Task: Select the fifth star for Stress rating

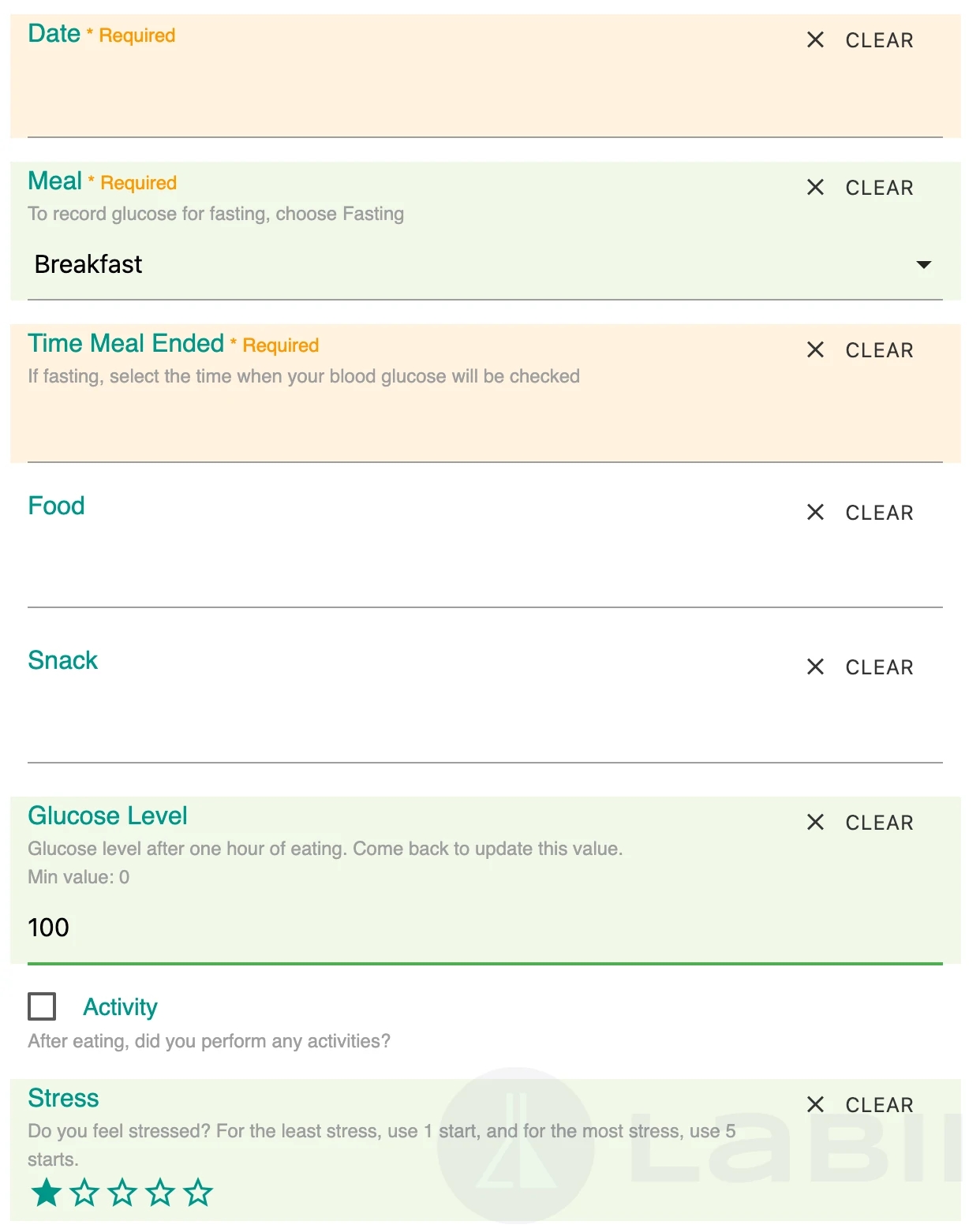Action: (198, 1193)
